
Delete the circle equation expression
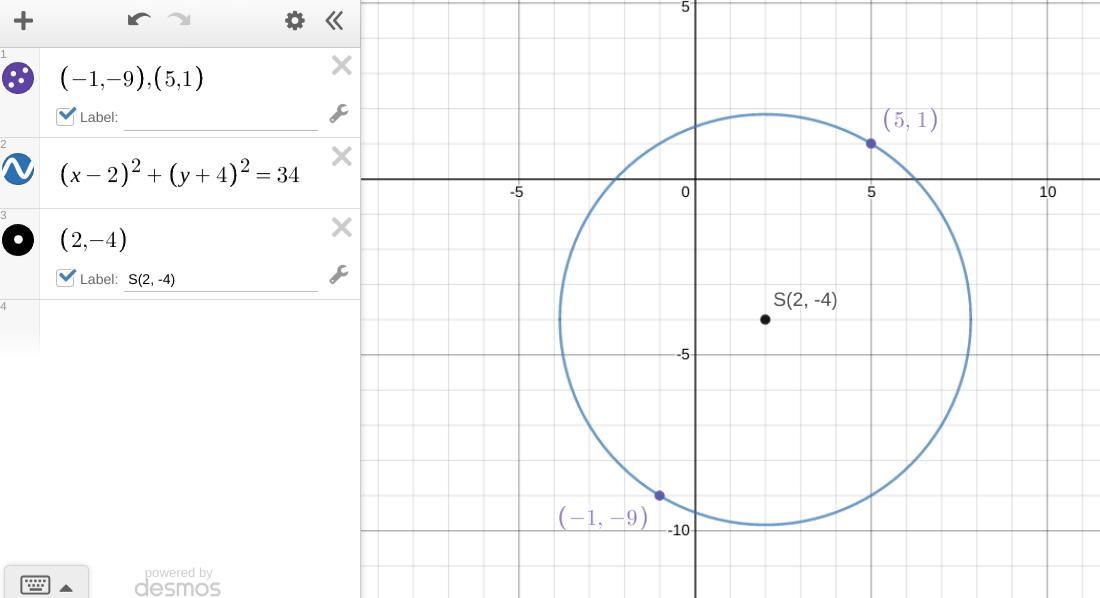tap(342, 156)
